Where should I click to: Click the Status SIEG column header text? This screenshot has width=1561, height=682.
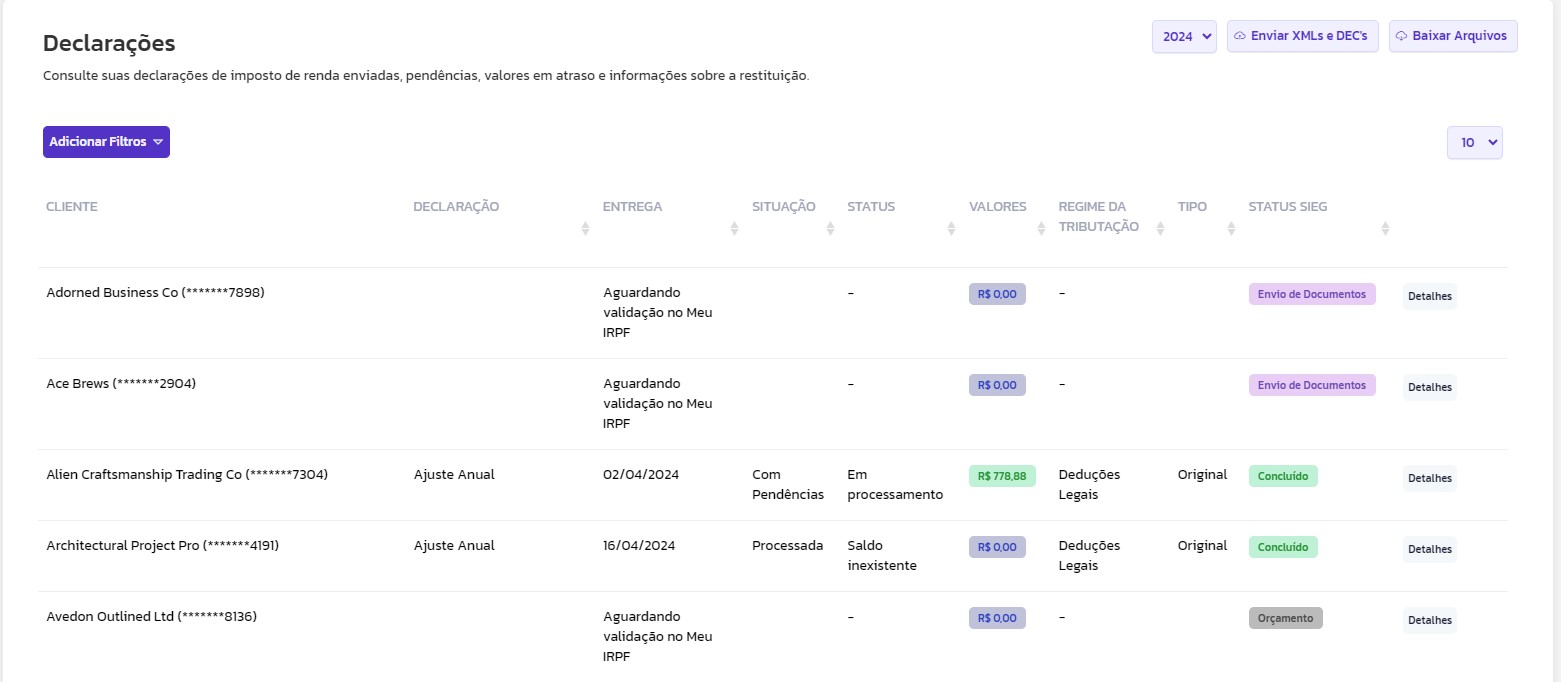1288,207
